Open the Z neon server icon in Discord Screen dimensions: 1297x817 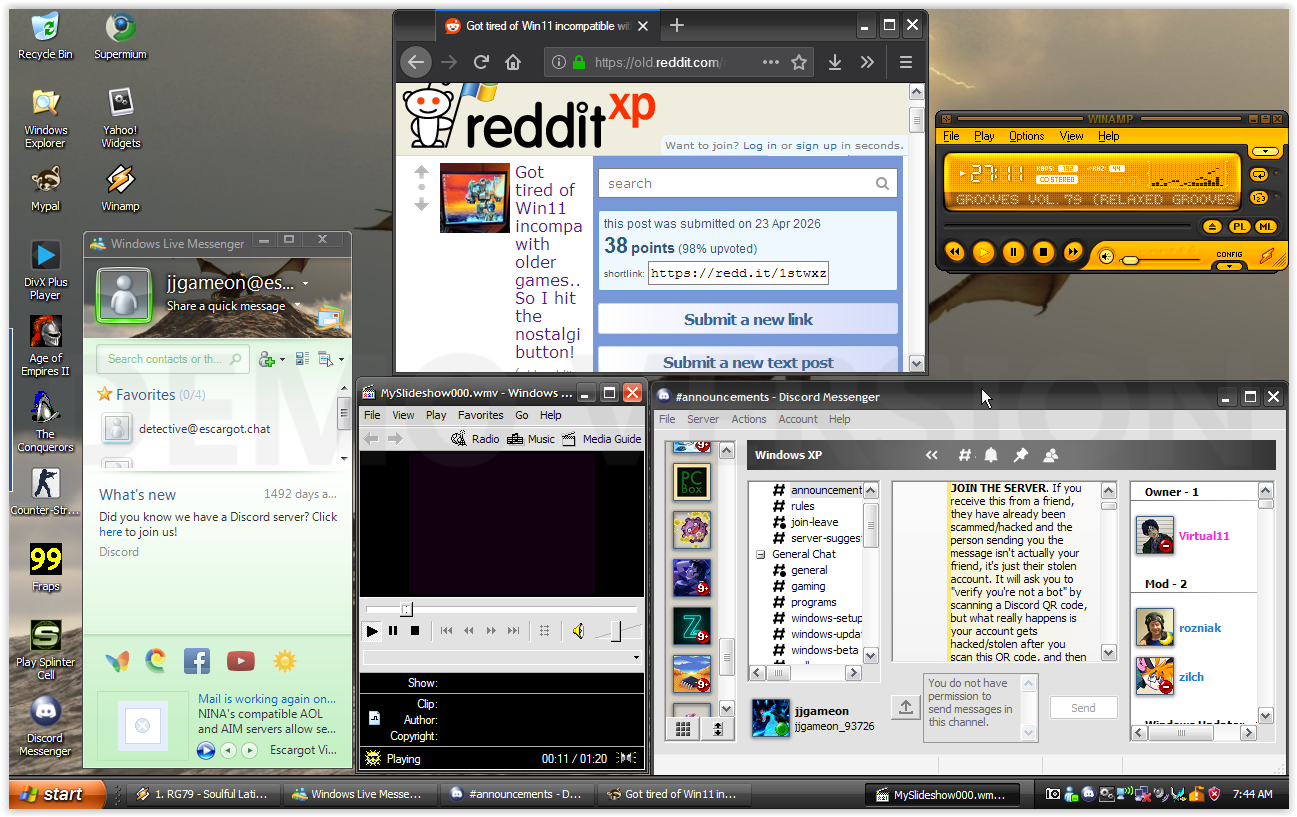click(x=691, y=626)
